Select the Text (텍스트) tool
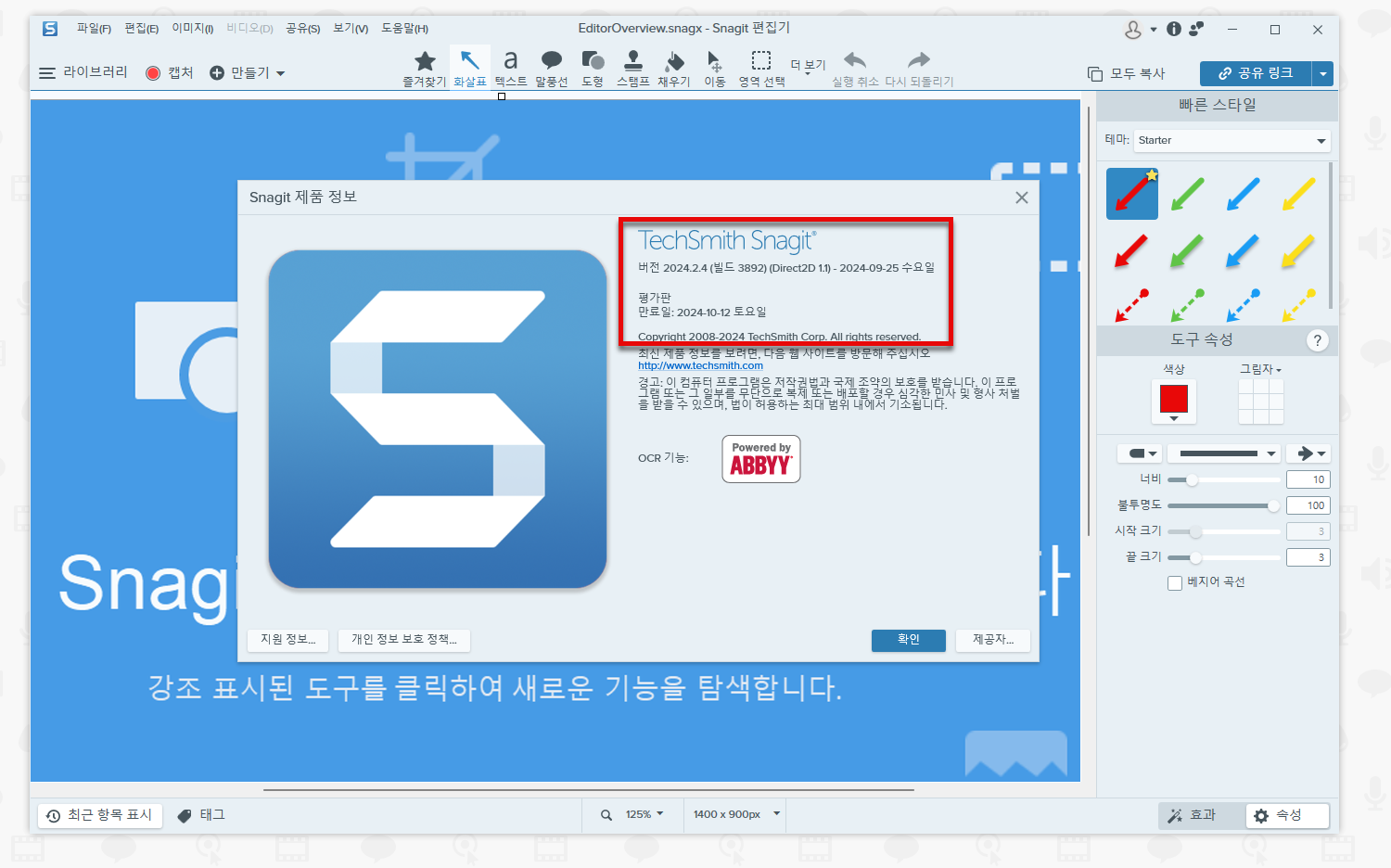Viewport: 1391px width, 868px height. point(510,69)
